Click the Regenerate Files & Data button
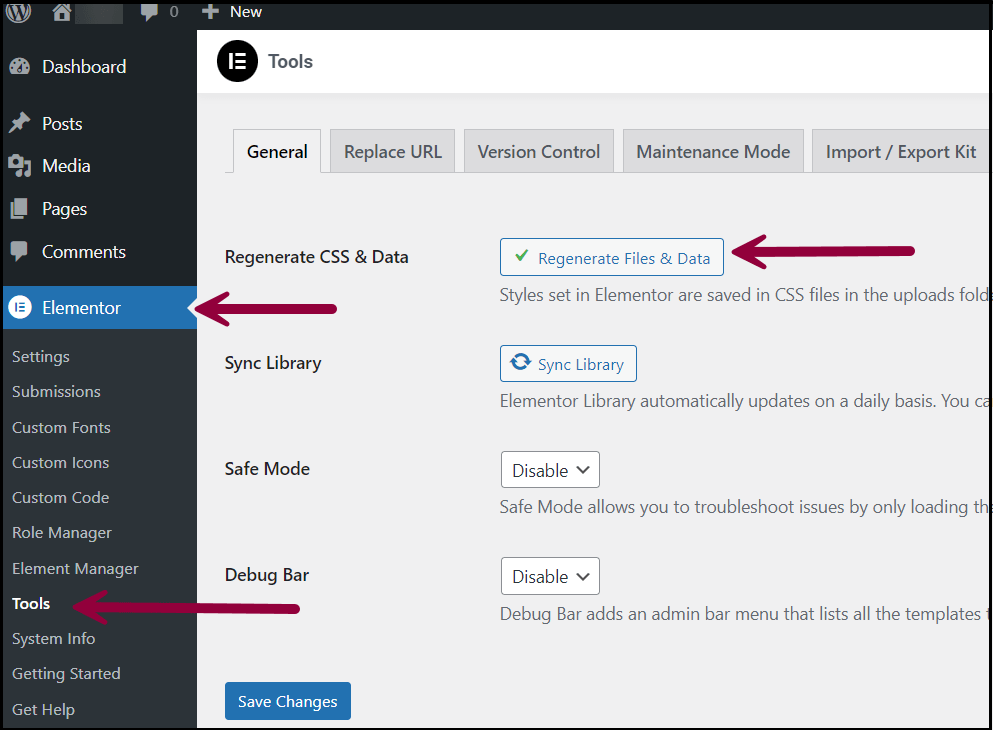The image size is (993, 730). tap(611, 257)
